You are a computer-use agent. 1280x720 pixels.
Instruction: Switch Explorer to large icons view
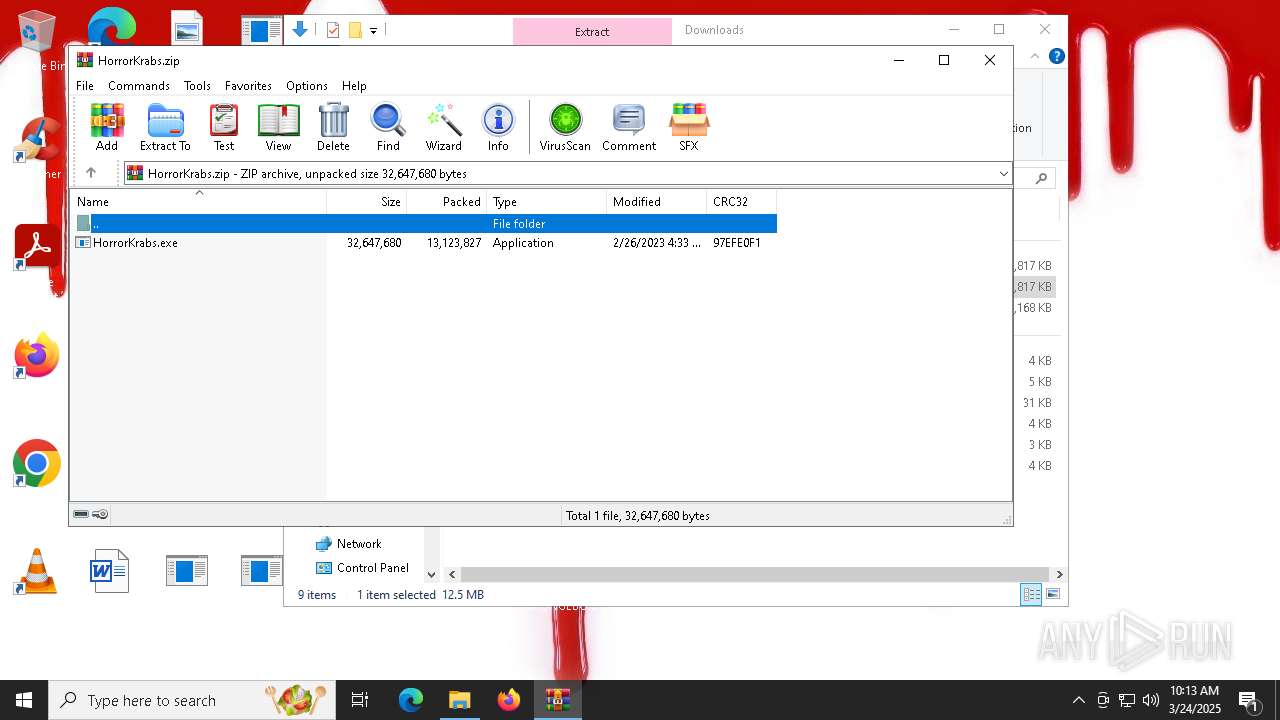click(1052, 595)
